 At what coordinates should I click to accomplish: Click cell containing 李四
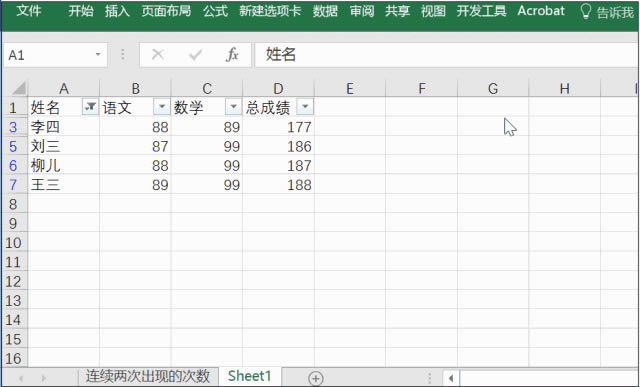[x=64, y=127]
